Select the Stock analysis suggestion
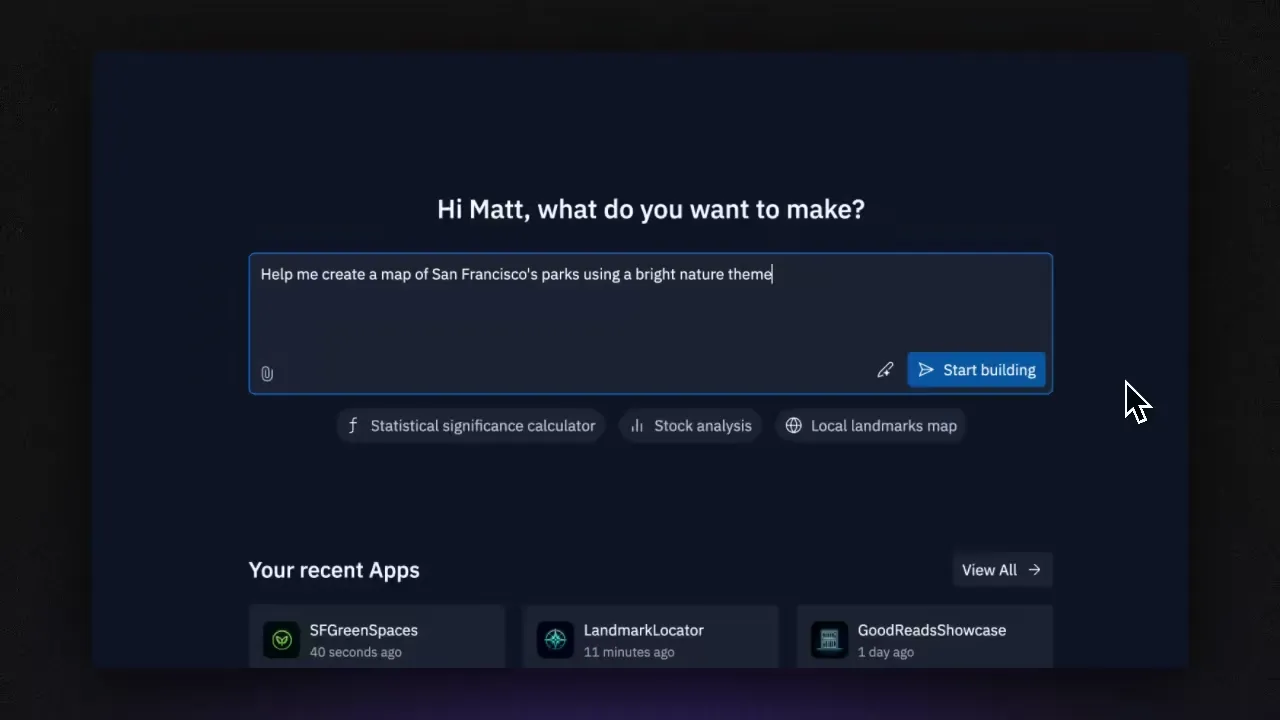Image resolution: width=1280 pixels, height=720 pixels. 702,426
